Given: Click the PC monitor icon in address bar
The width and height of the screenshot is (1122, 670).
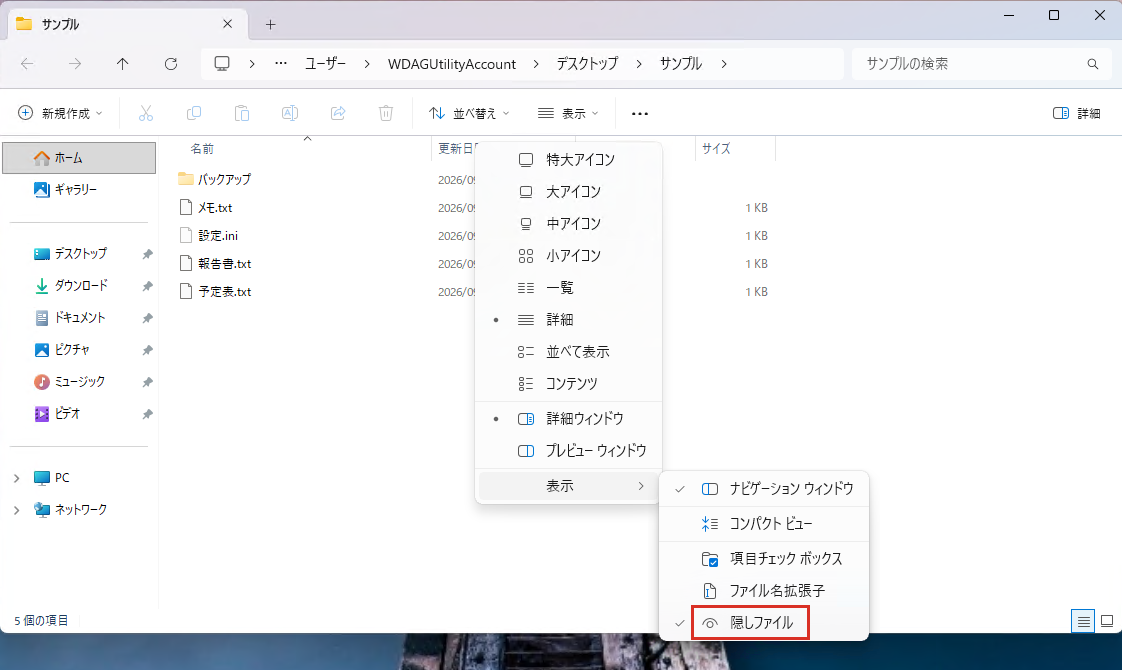Looking at the screenshot, I should click(223, 64).
